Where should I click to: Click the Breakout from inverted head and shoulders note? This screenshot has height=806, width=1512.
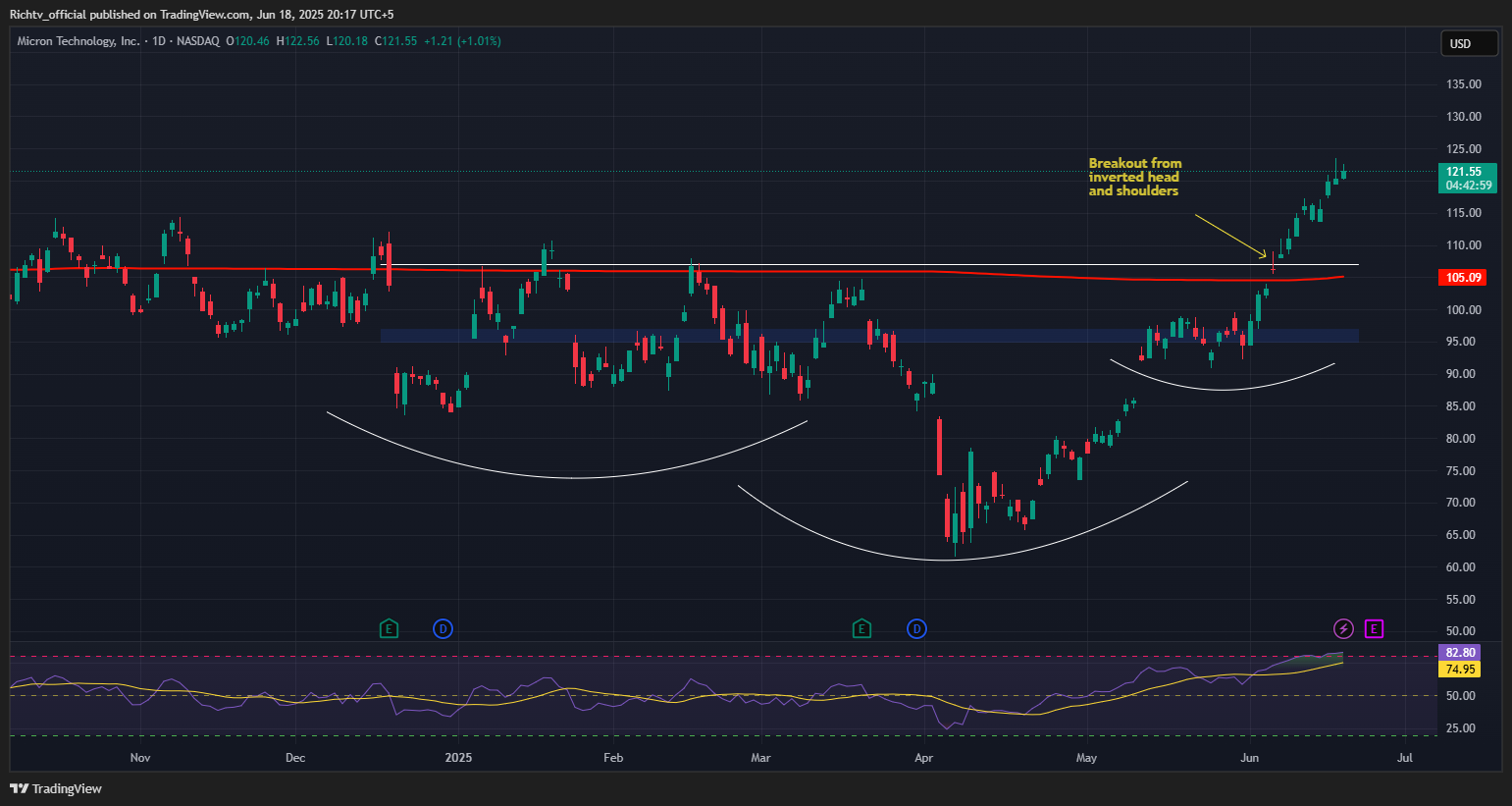pos(1135,177)
